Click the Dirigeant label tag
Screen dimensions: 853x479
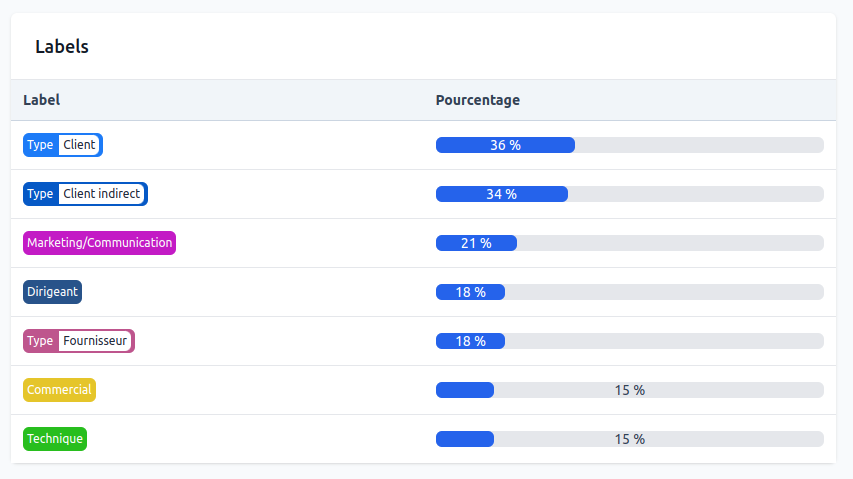pos(52,292)
